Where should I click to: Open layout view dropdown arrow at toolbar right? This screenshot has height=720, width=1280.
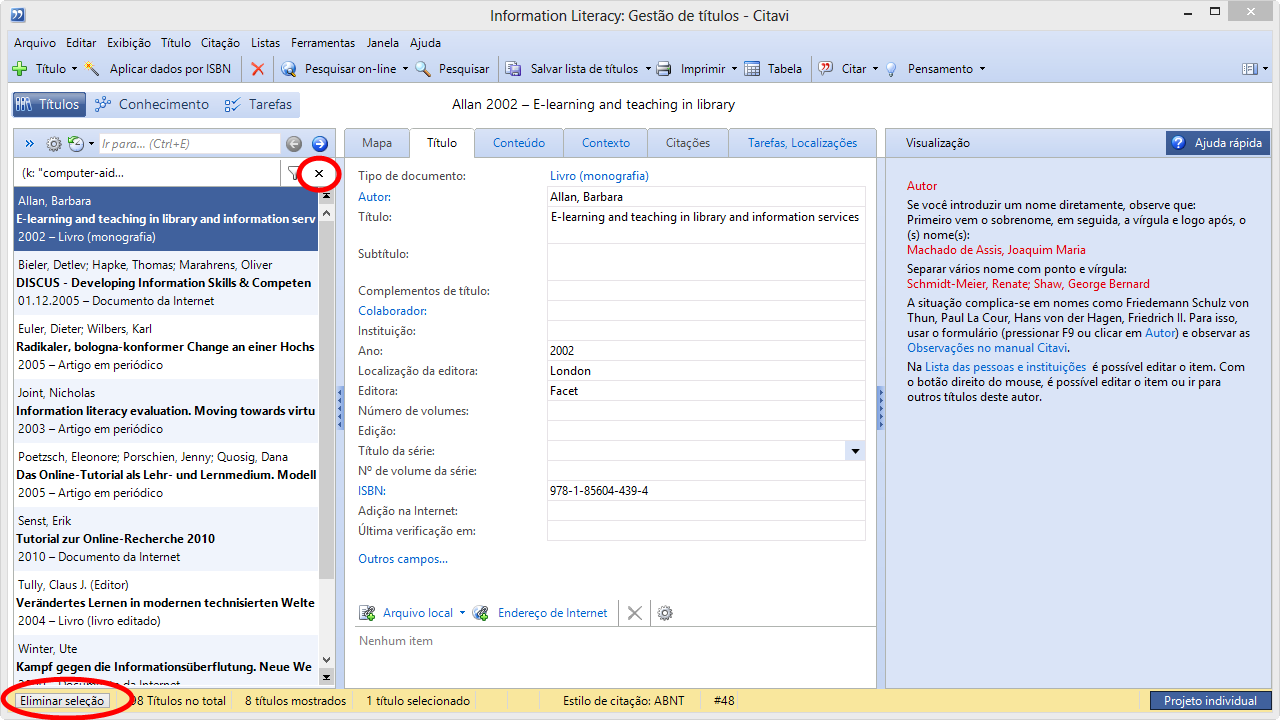(1264, 69)
